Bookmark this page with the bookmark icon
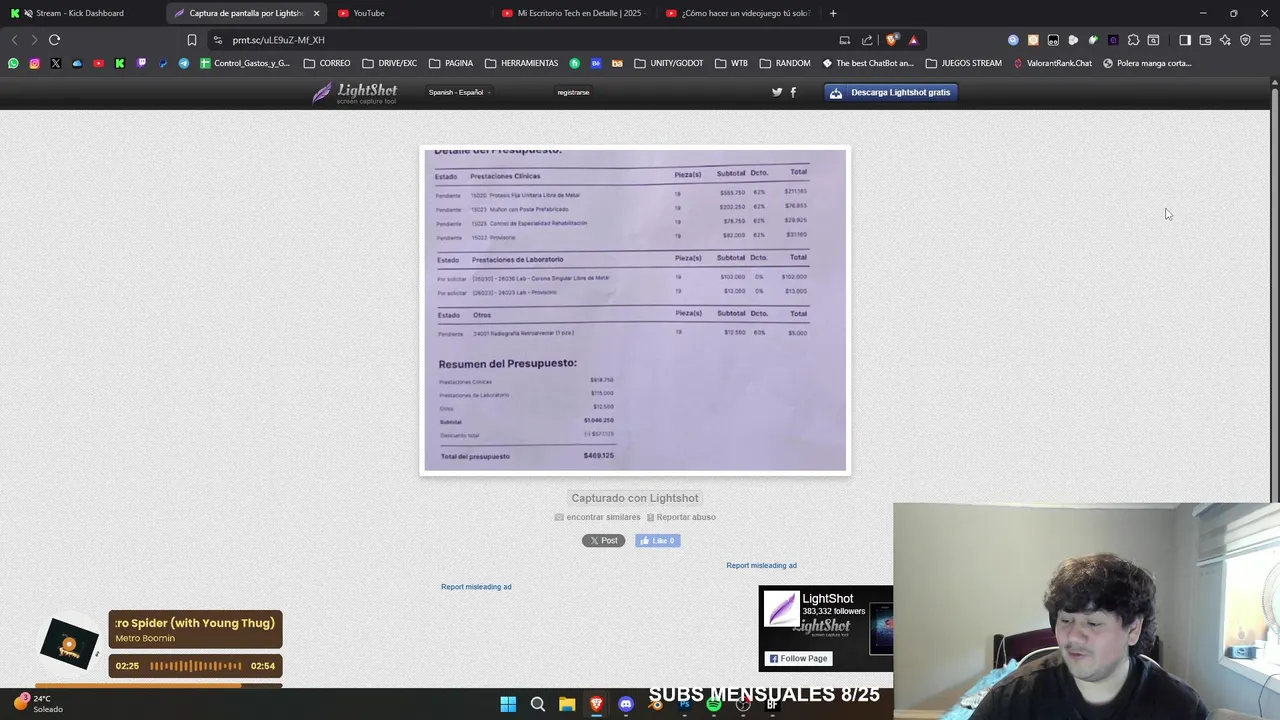1280x720 pixels. [x=191, y=40]
